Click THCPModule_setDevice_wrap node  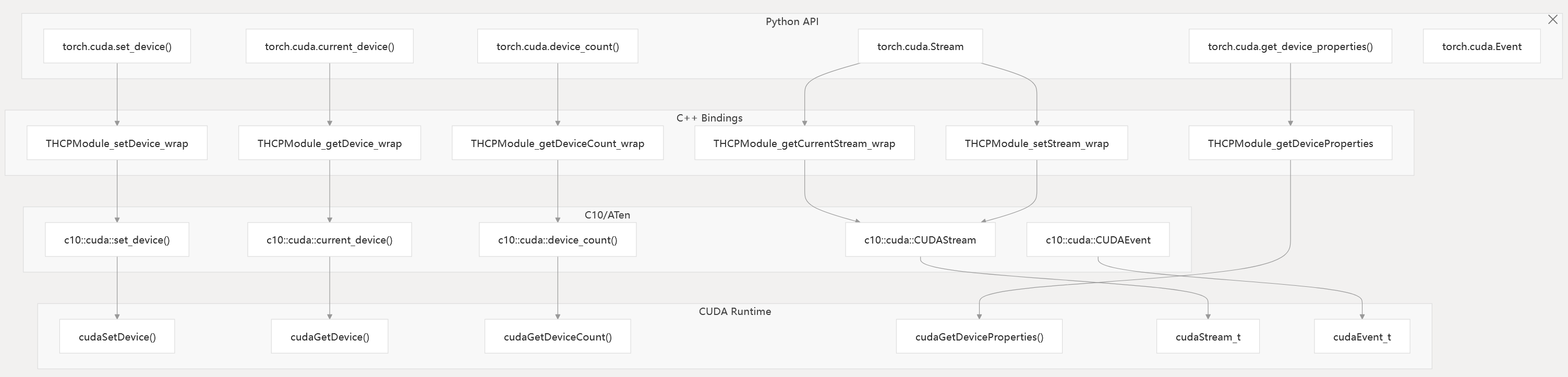[x=117, y=143]
